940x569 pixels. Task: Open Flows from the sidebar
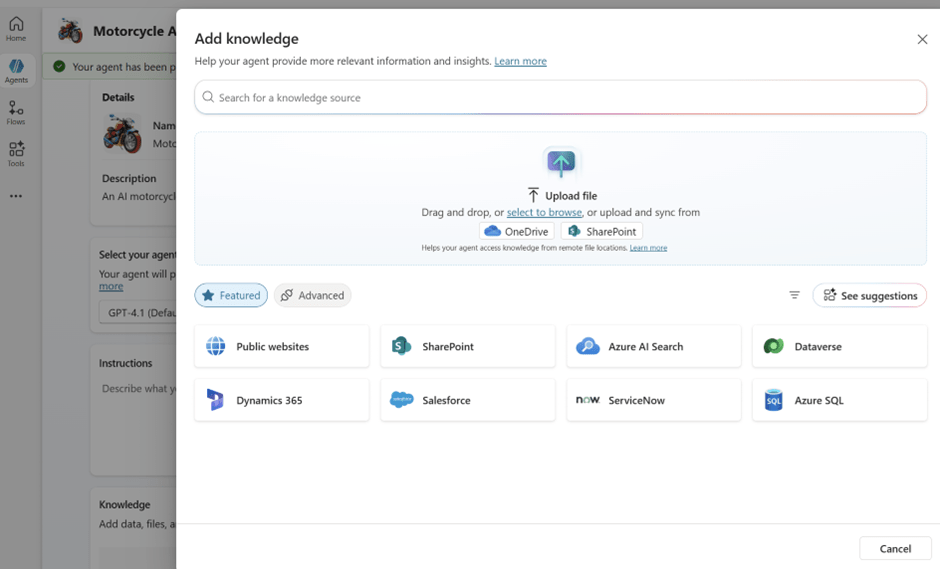pos(16,112)
